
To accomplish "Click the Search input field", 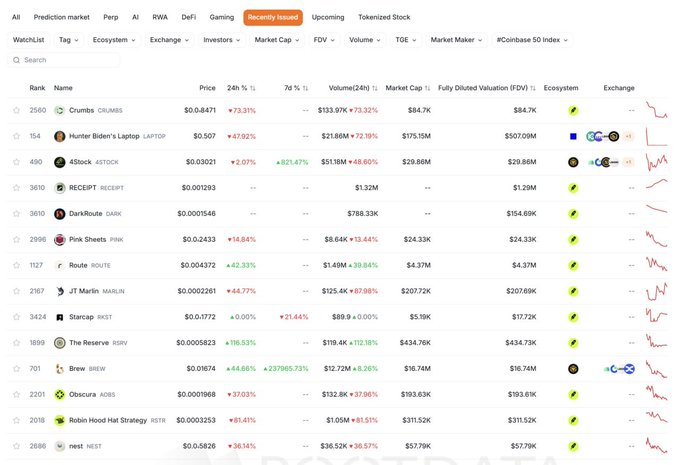I will click(x=63, y=60).
